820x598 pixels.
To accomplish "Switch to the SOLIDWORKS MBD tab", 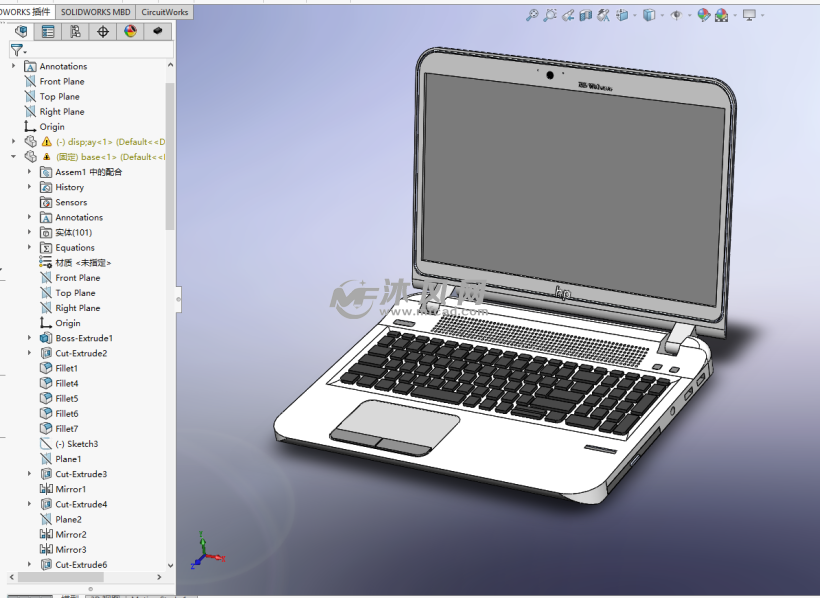I will point(95,12).
